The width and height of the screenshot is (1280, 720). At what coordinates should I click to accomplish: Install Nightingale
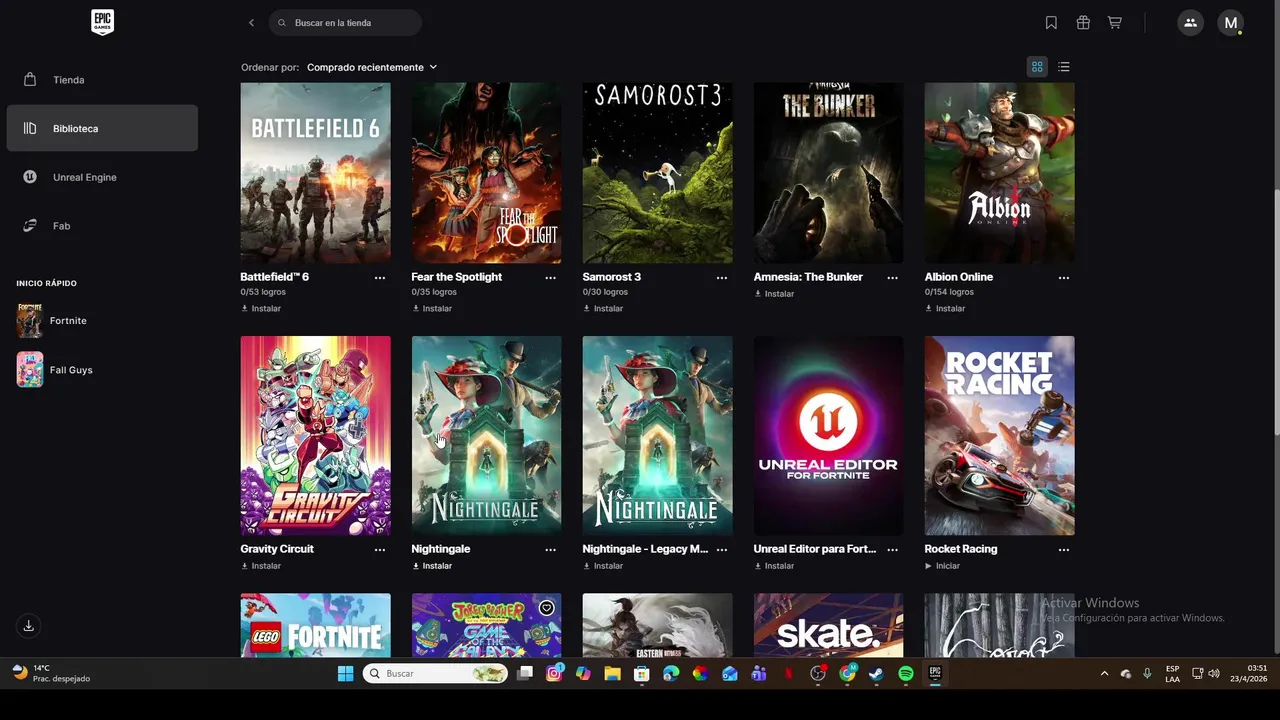tap(432, 566)
